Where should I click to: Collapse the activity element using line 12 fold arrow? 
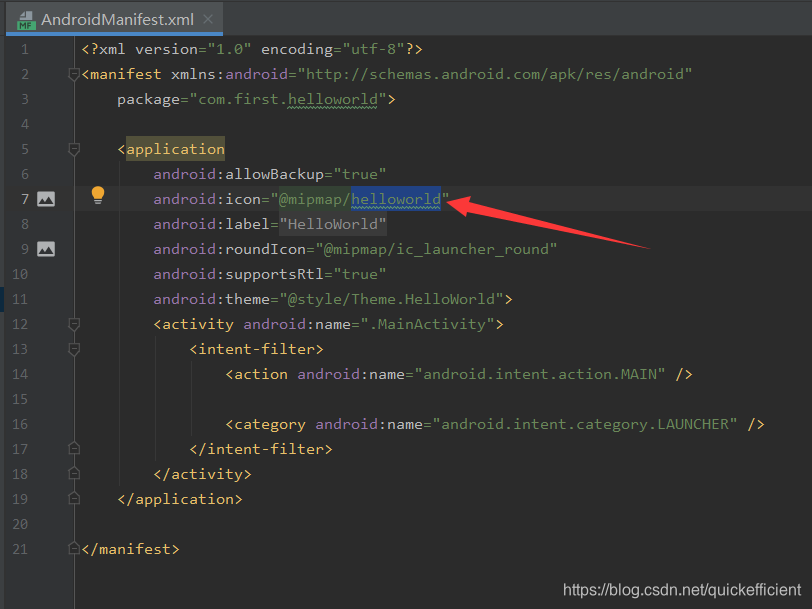point(73,324)
